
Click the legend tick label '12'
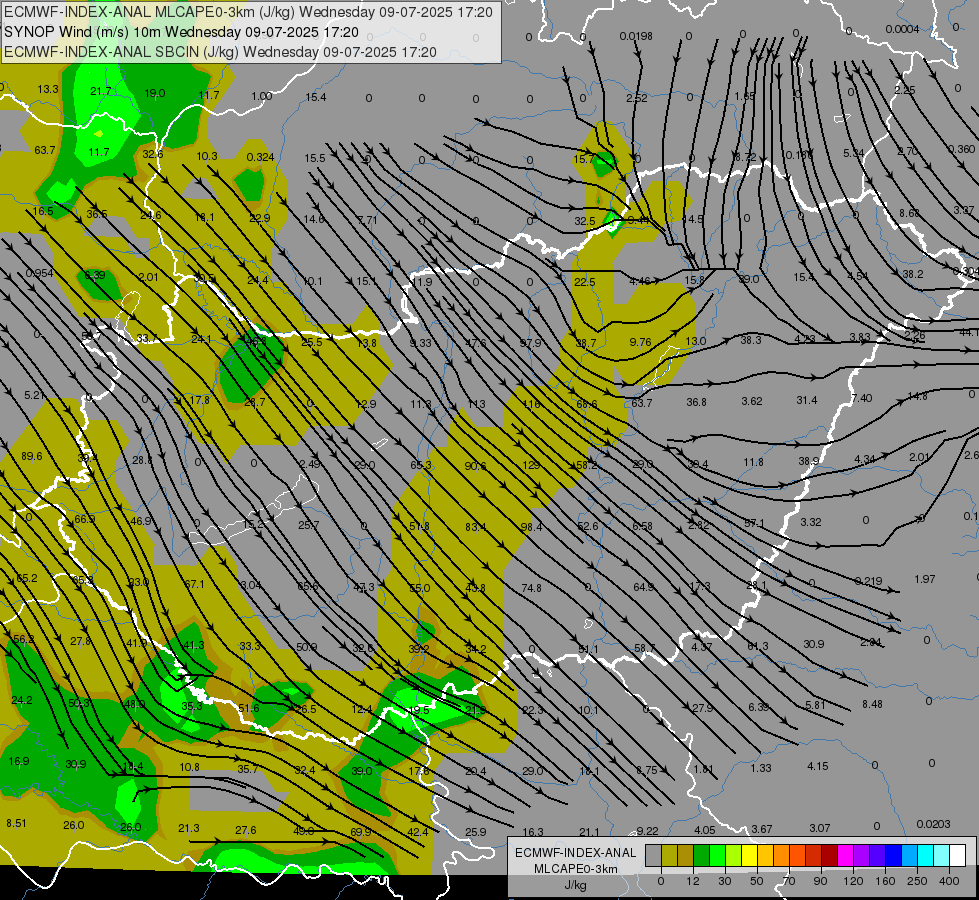click(692, 881)
